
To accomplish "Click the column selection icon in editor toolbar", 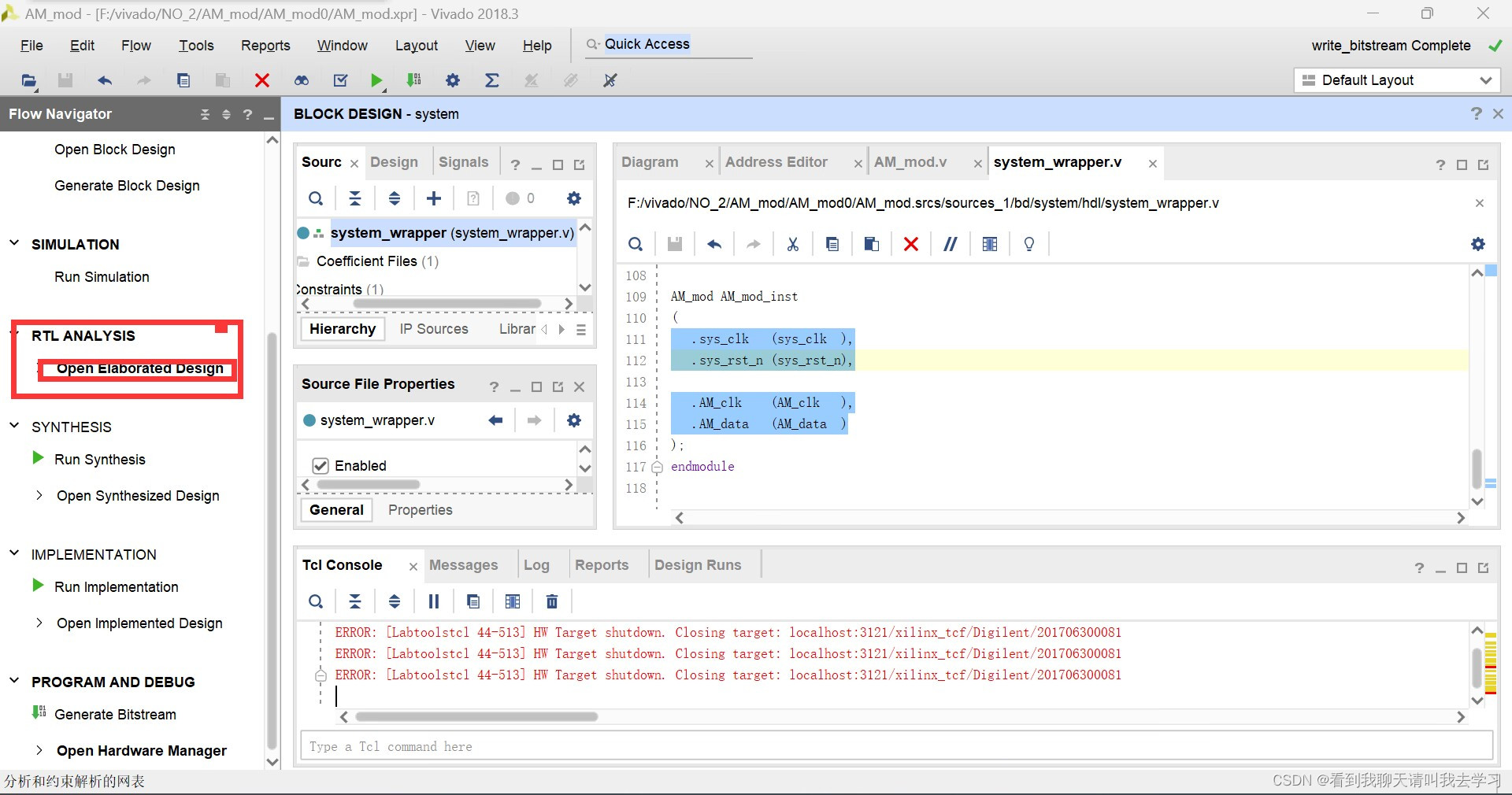I will (990, 244).
